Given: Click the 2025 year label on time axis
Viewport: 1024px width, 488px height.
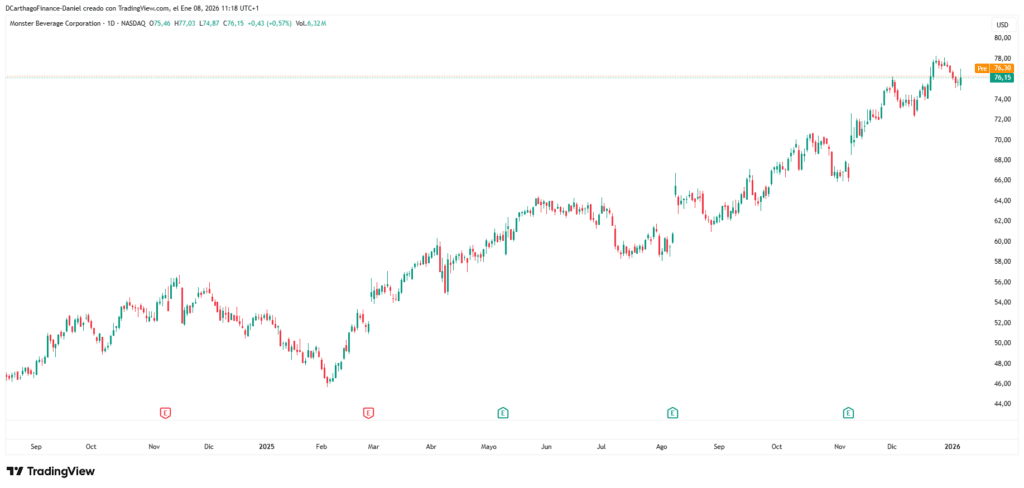Looking at the screenshot, I should click(x=266, y=447).
